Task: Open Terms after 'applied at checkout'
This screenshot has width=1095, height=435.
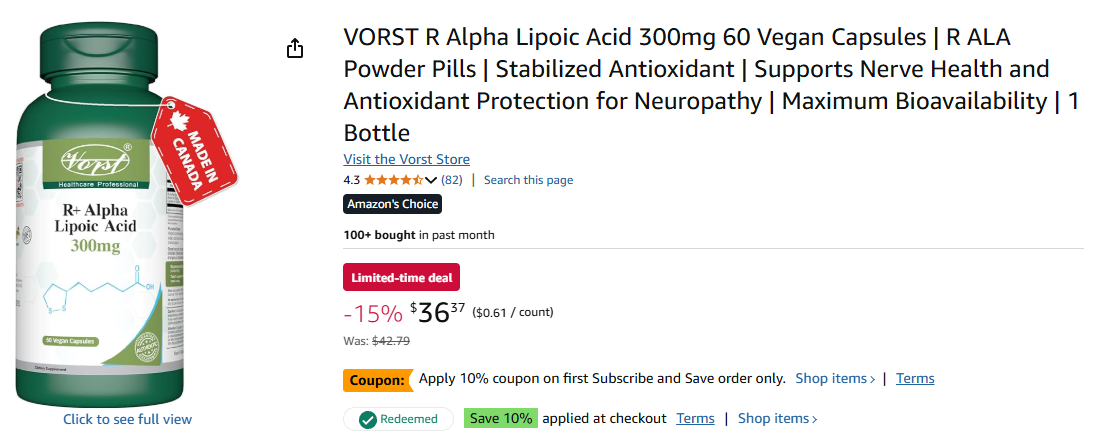Action: (x=695, y=419)
